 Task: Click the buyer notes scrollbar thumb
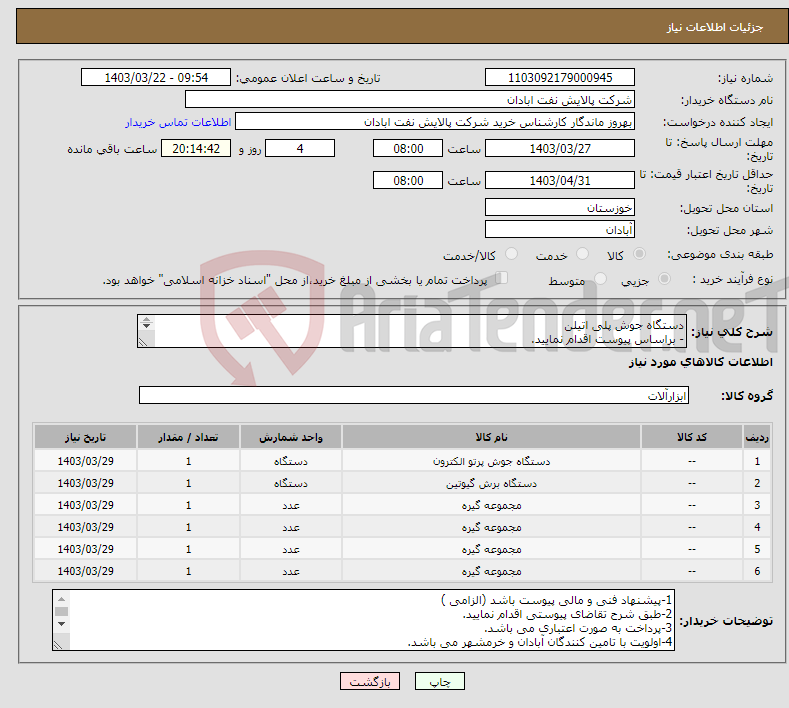pyautogui.click(x=61, y=611)
